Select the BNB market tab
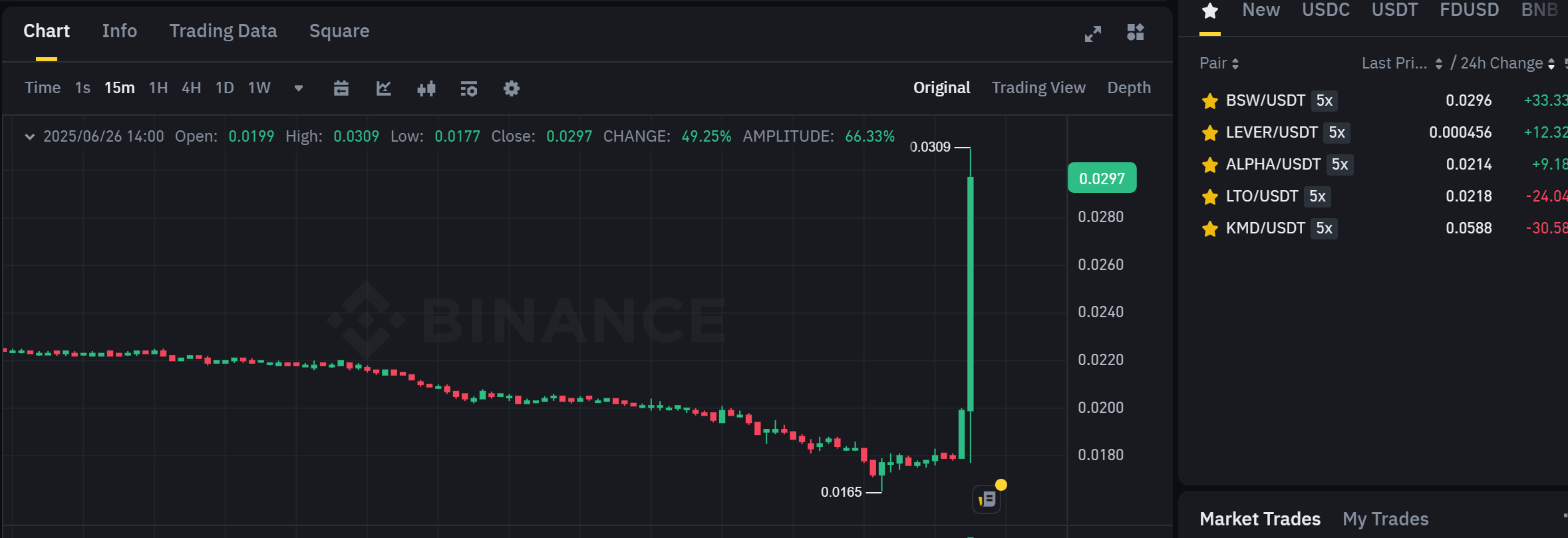Screen dimensions: 1568x538 point(1539,10)
